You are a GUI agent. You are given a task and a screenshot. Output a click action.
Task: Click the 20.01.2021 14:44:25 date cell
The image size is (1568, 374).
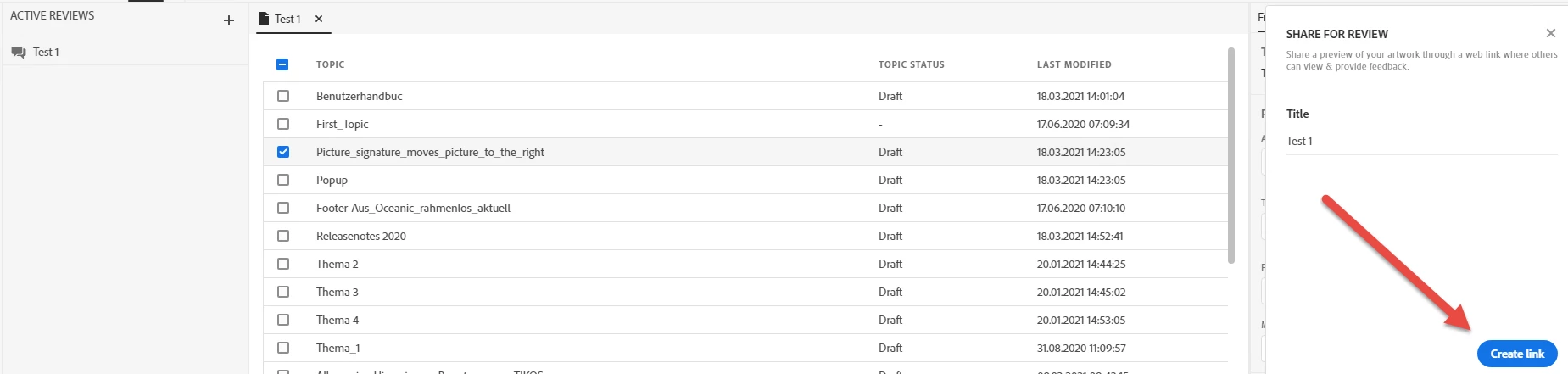[1081, 264]
